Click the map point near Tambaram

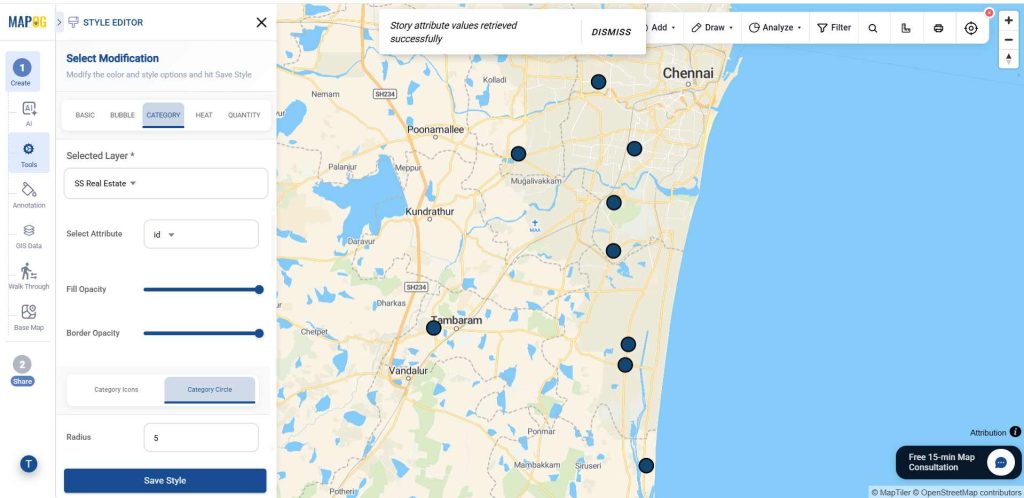434,328
